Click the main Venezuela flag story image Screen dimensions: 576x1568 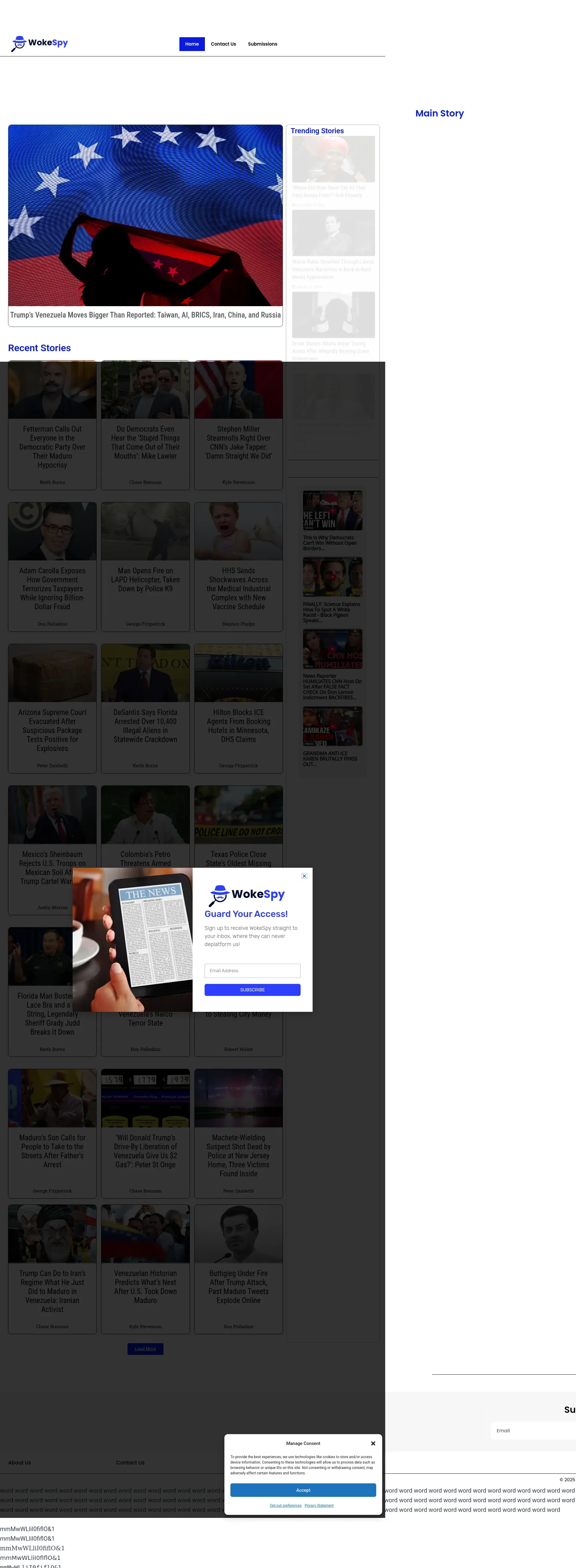tap(145, 216)
